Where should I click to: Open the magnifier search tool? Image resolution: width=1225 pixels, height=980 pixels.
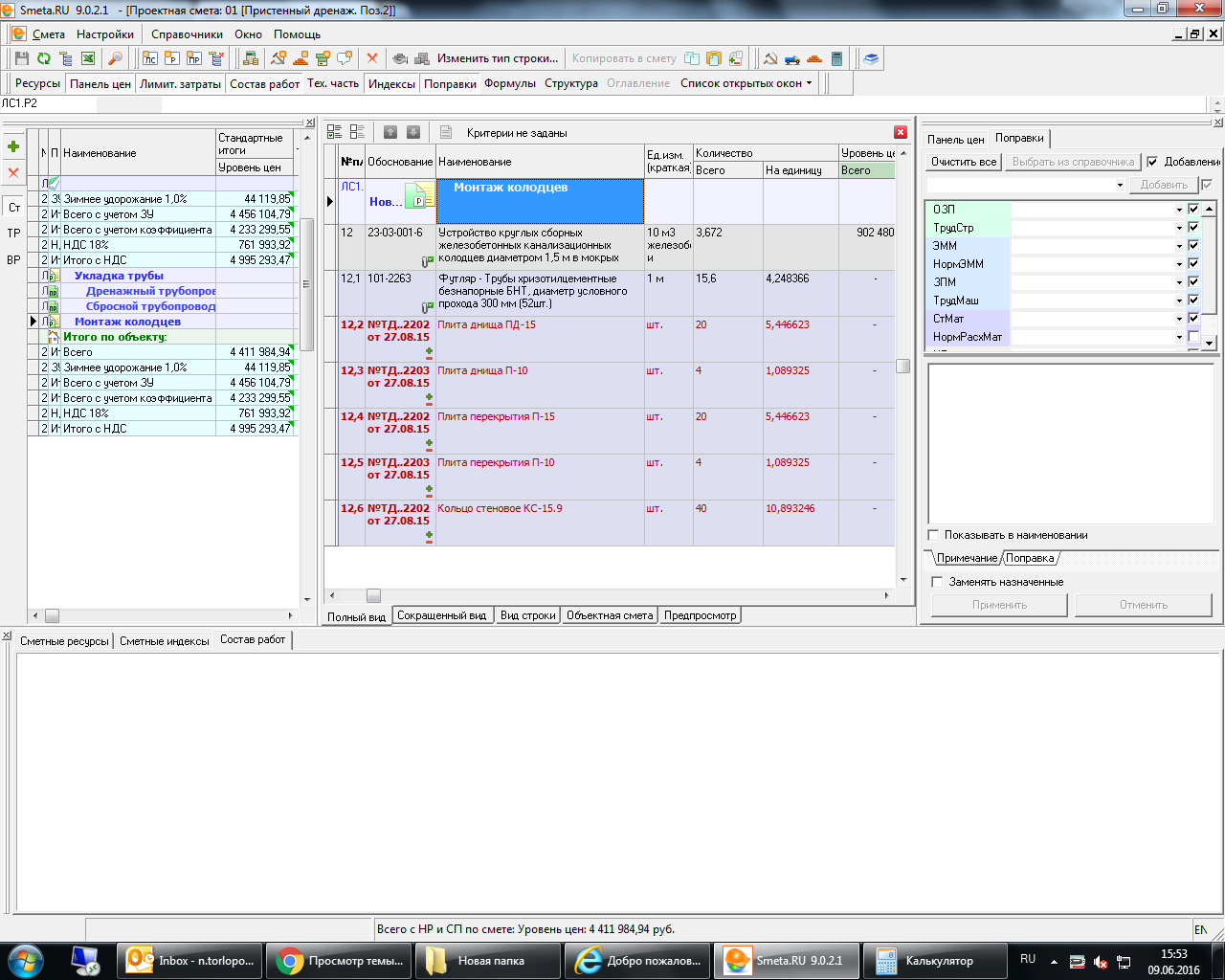pyautogui.click(x=115, y=58)
